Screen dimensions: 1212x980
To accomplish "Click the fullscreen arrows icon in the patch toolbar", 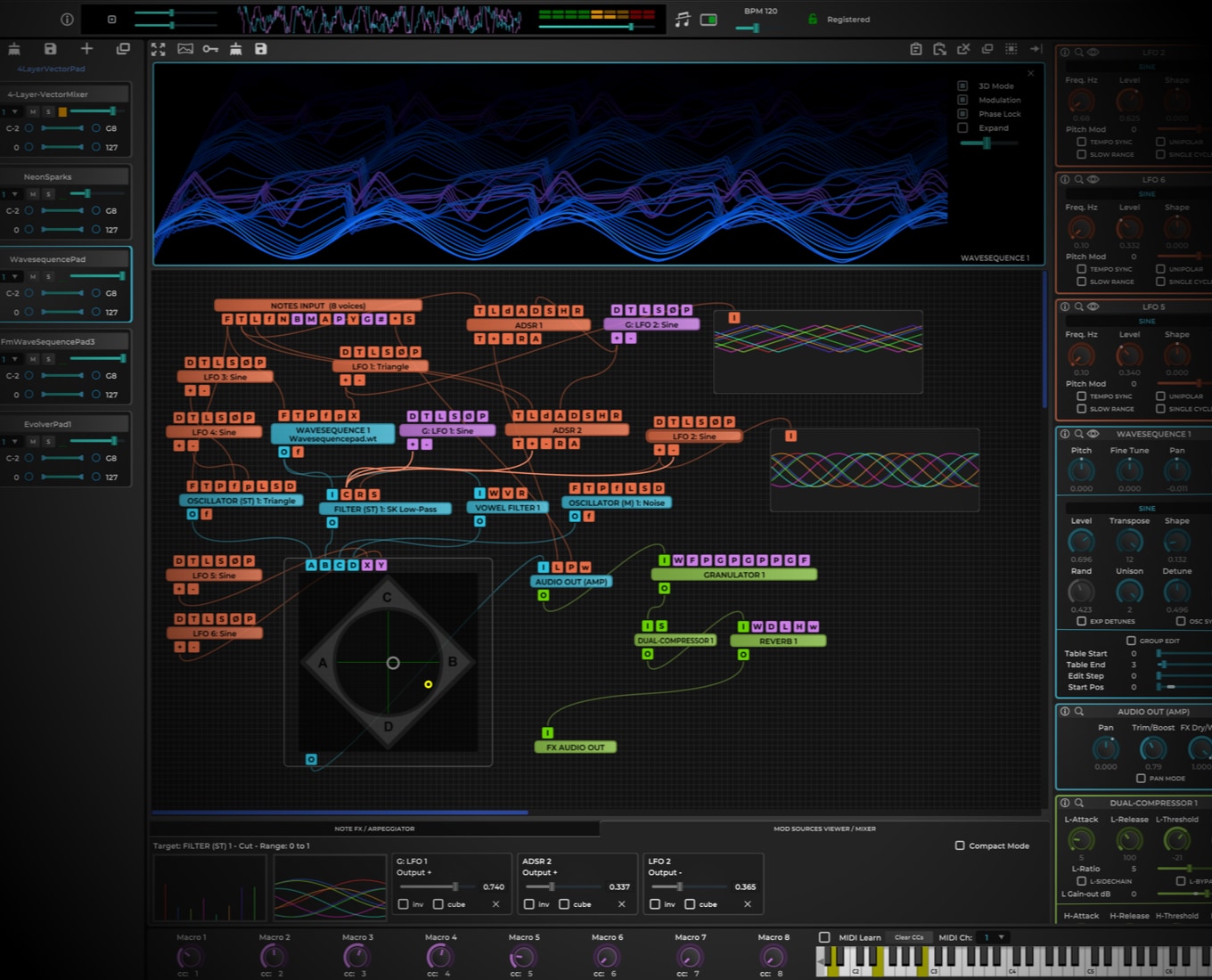I will click(159, 49).
